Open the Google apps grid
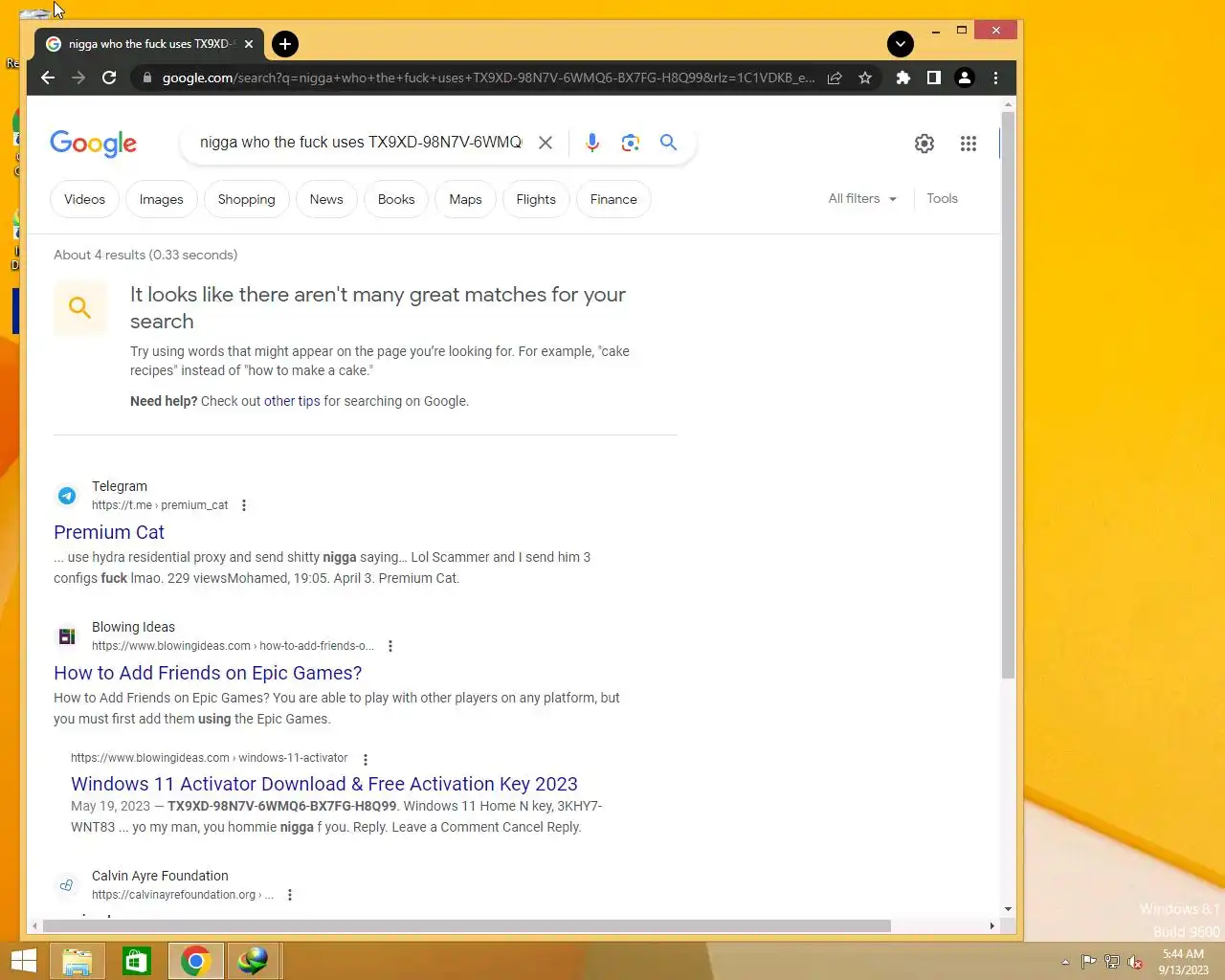This screenshot has width=1225, height=980. coord(969,144)
